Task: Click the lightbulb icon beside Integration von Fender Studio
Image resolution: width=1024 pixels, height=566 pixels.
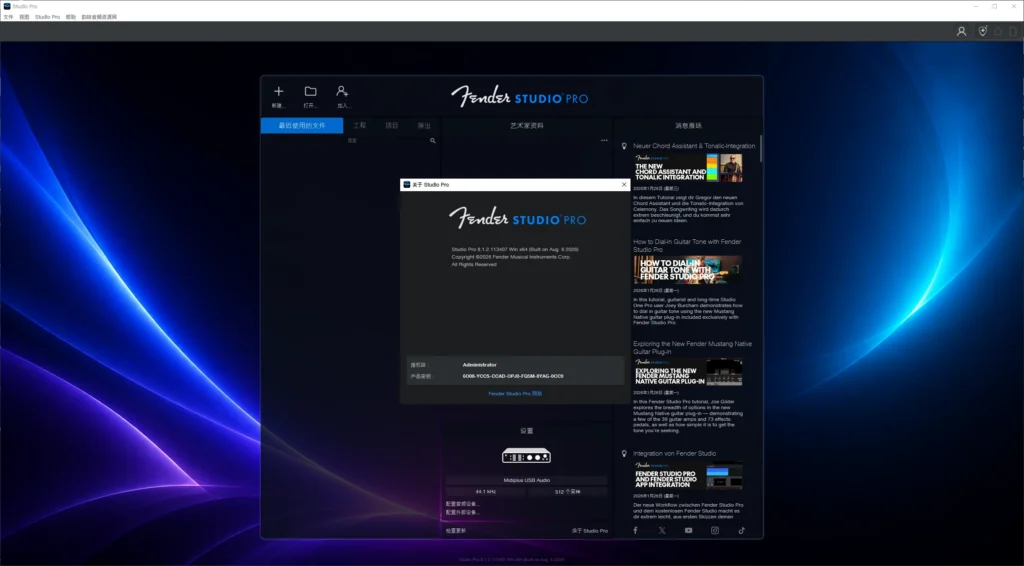Action: click(x=624, y=453)
